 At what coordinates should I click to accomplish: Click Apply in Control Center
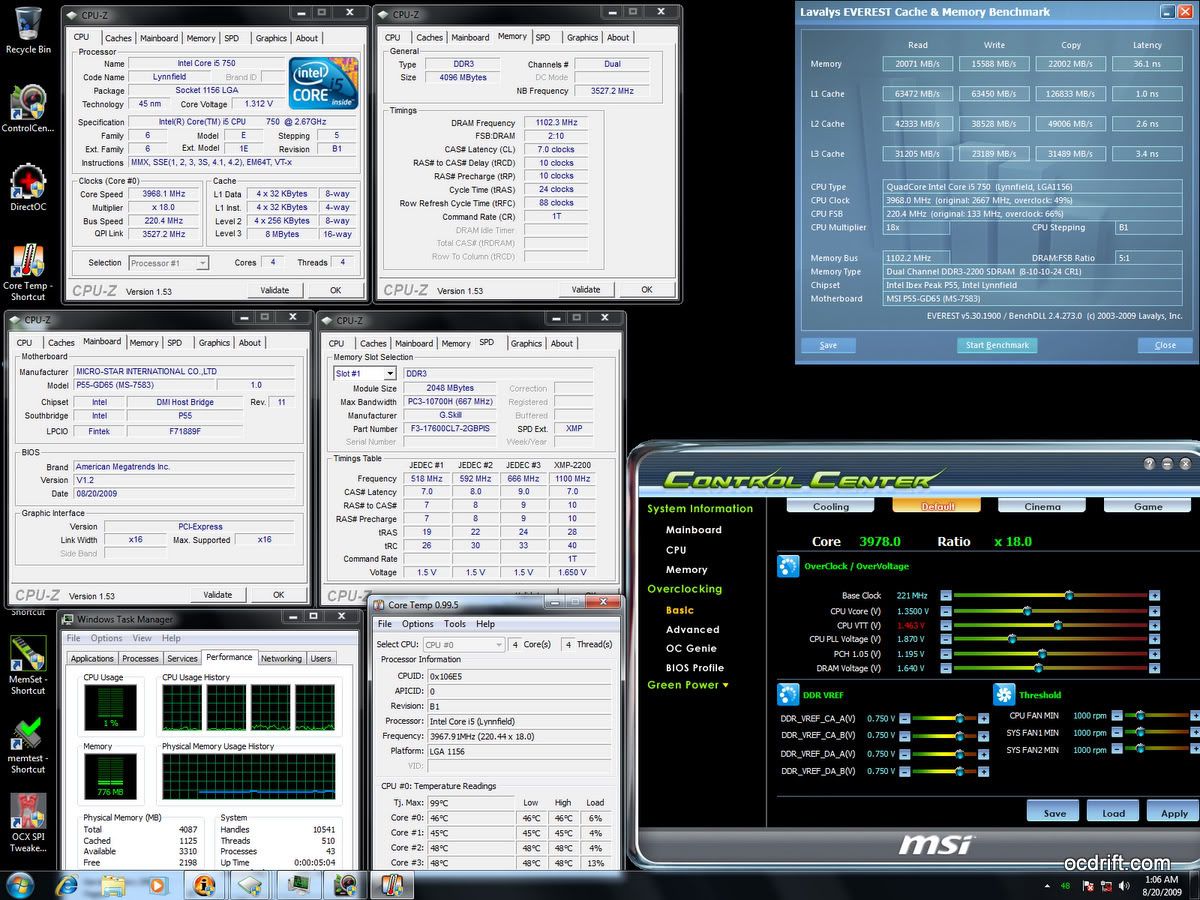click(x=1173, y=812)
